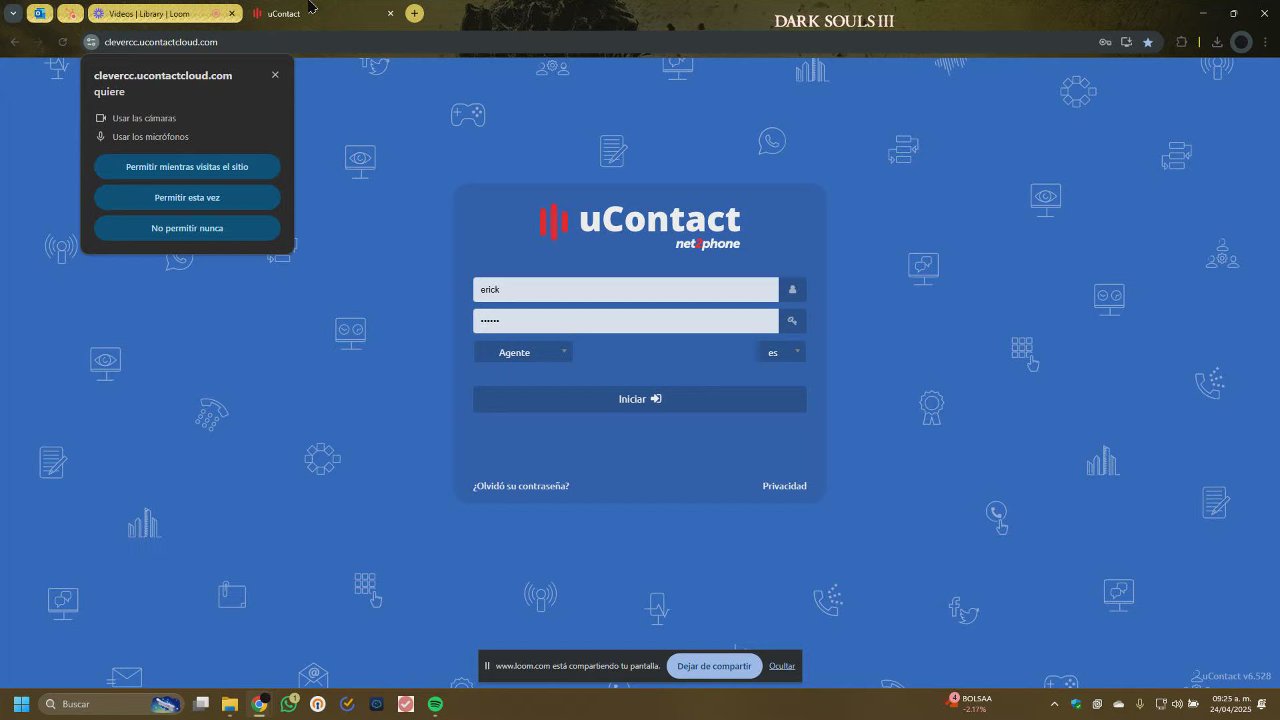Viewport: 1280px width, 720px height.
Task: Focus the username field containing erick
Action: pos(626,290)
